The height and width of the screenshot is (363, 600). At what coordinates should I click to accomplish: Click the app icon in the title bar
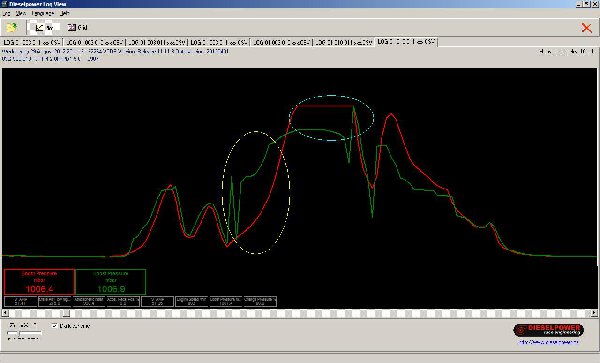(x=4, y=4)
